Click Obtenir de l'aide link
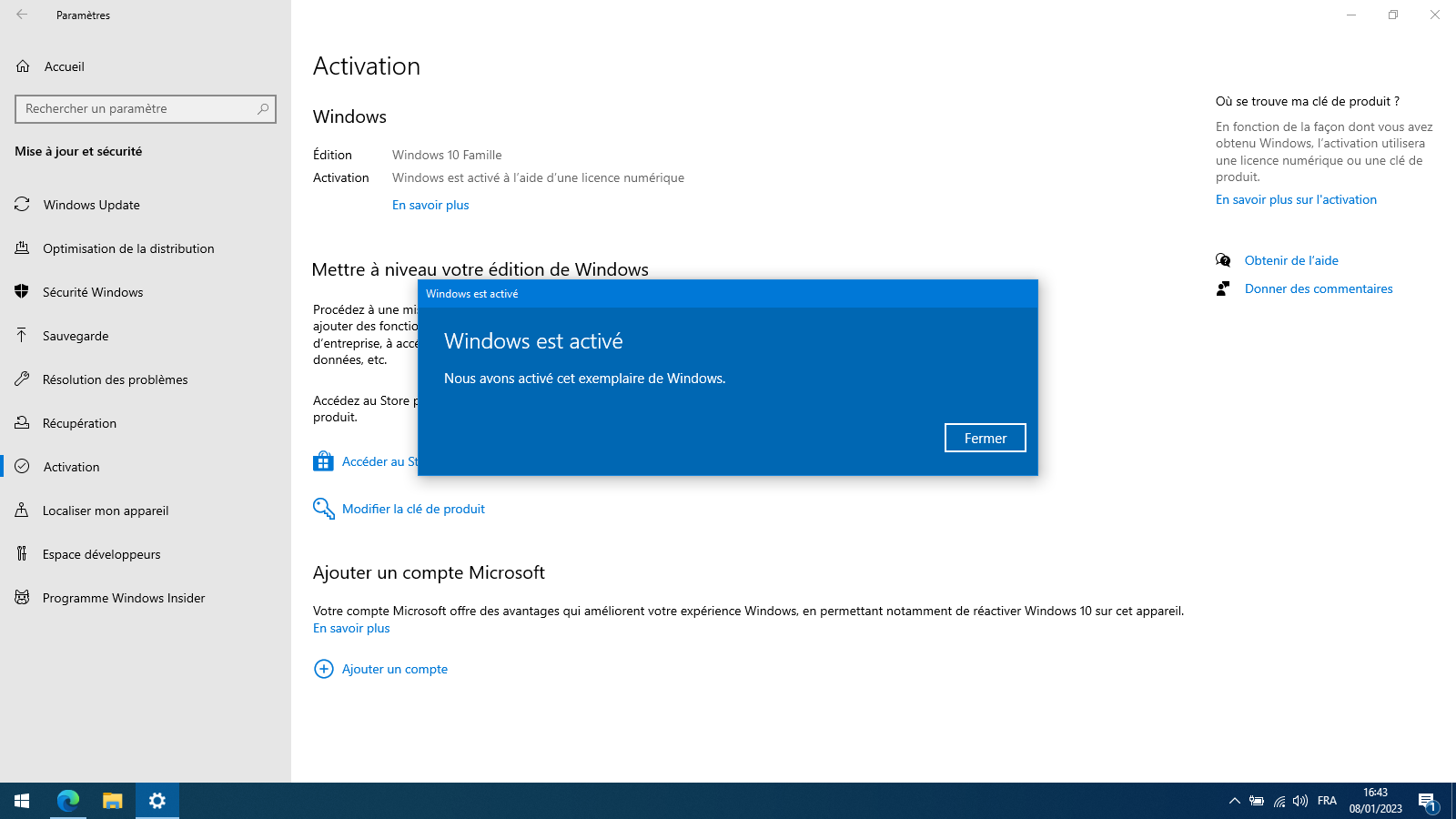1456x819 pixels. (x=1291, y=260)
